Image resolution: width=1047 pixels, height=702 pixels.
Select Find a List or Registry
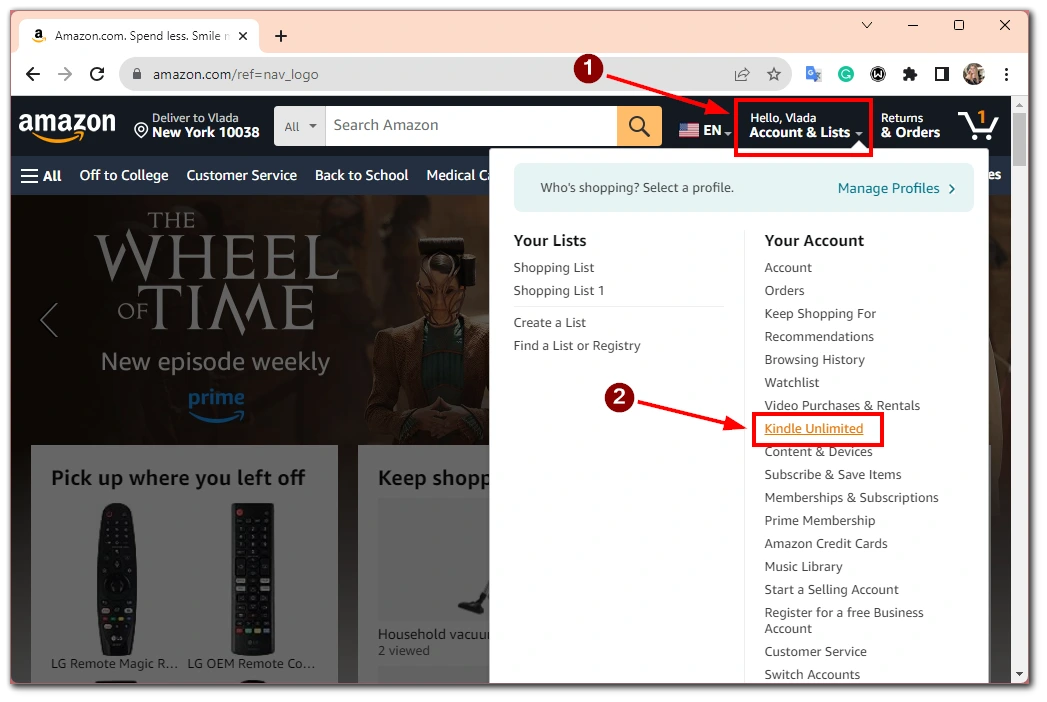(577, 346)
